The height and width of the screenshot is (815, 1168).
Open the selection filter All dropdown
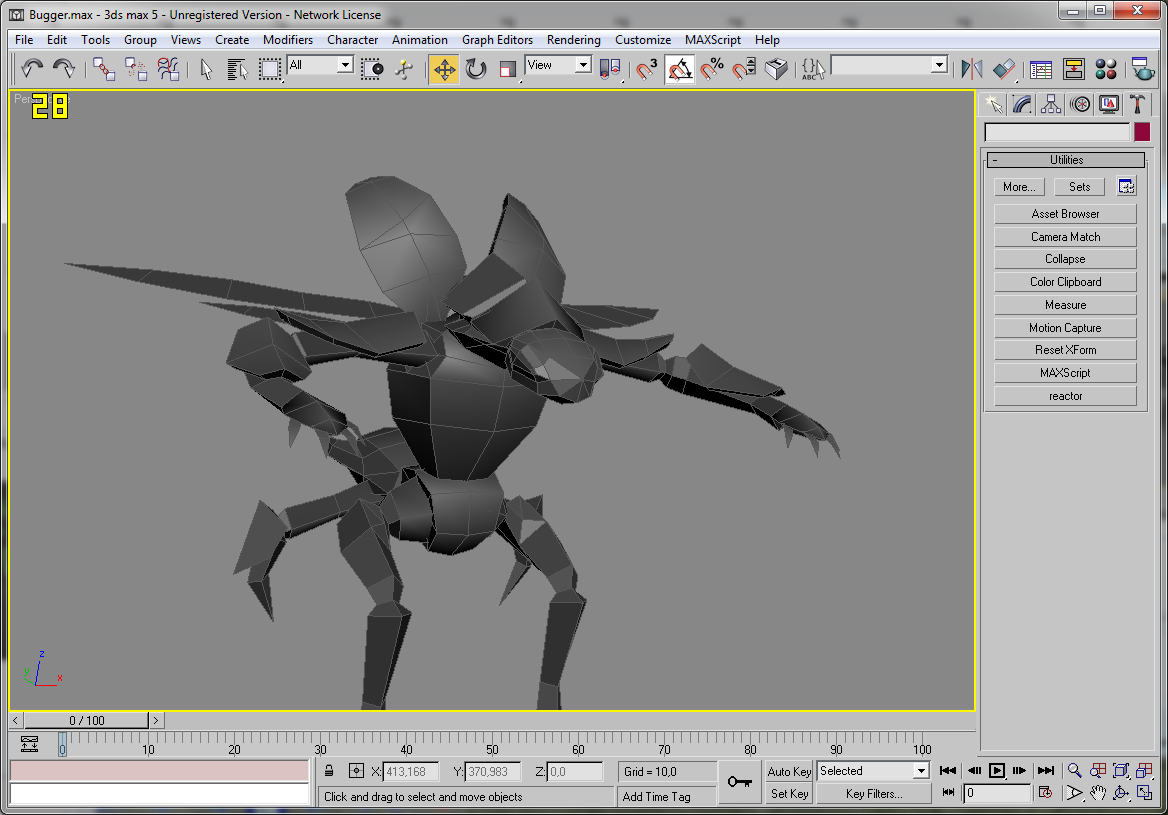[x=320, y=66]
